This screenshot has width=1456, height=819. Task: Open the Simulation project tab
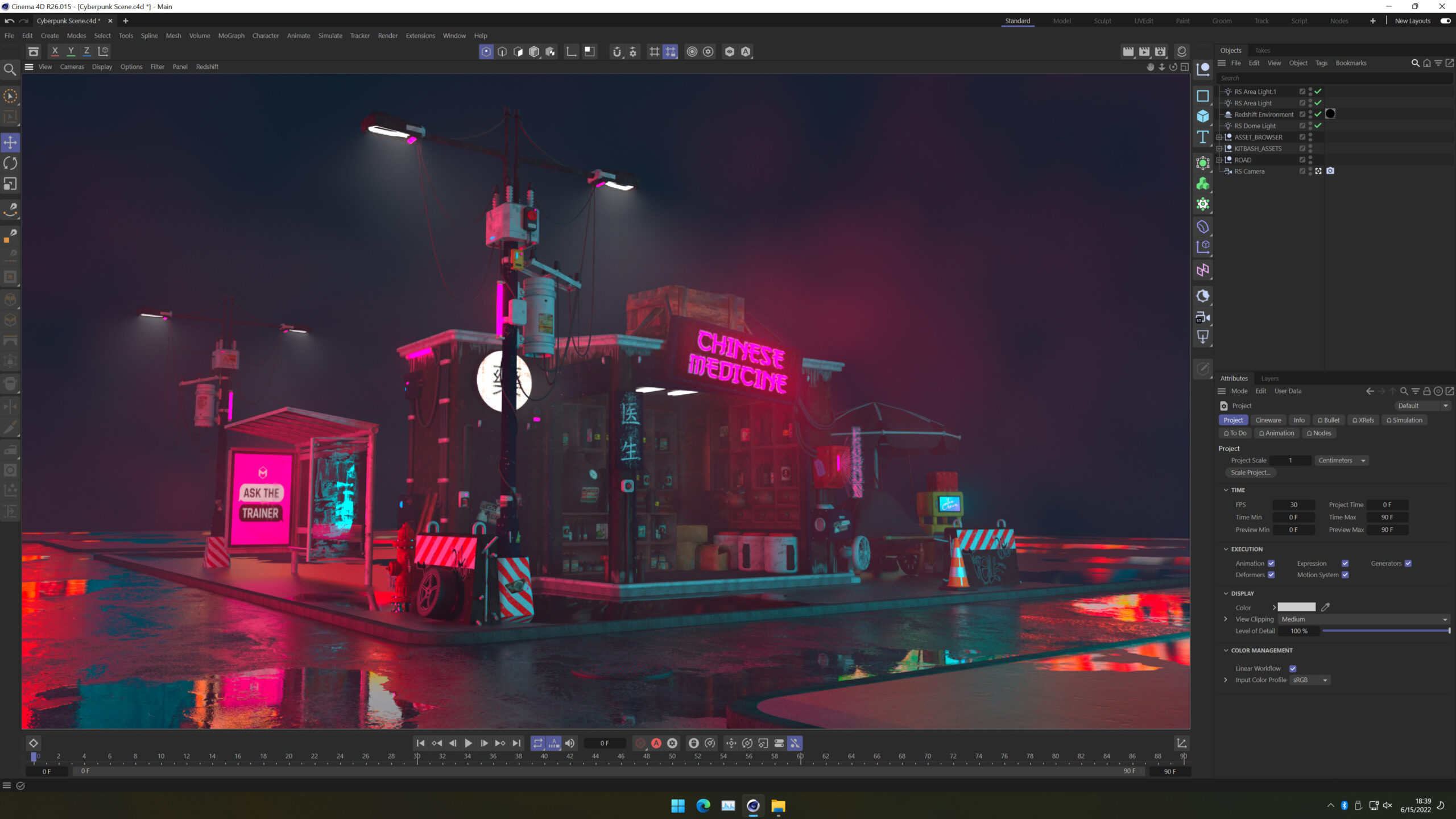1404,420
